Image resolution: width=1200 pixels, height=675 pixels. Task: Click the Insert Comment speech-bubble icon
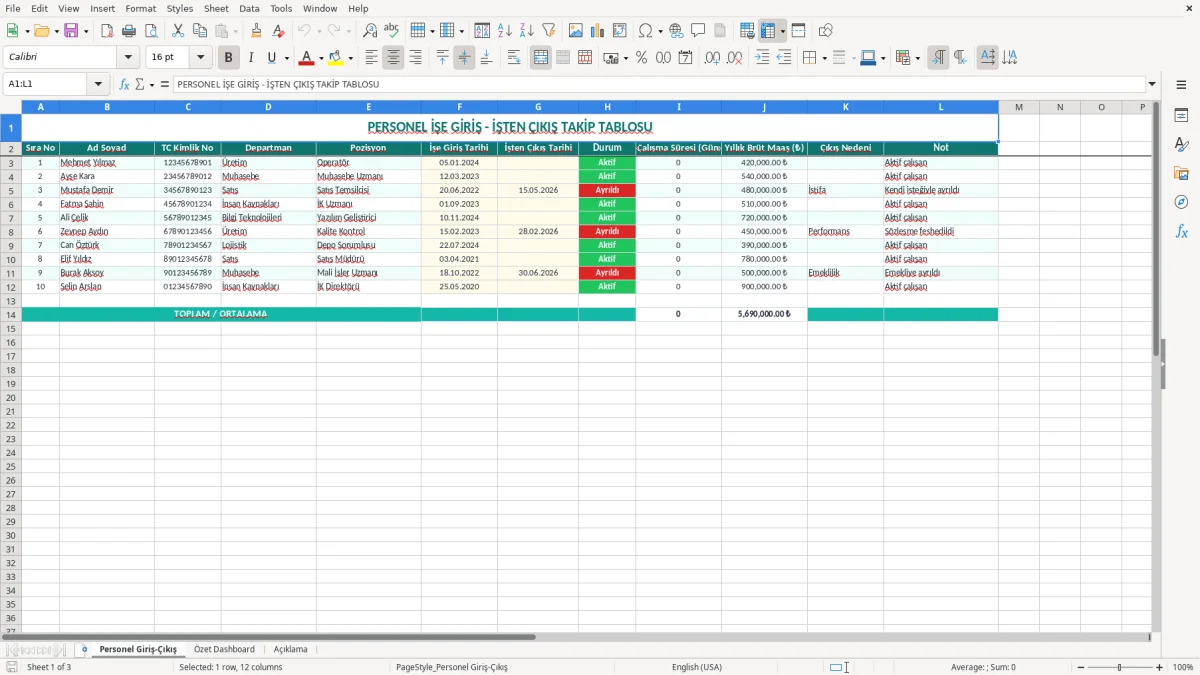(x=699, y=31)
